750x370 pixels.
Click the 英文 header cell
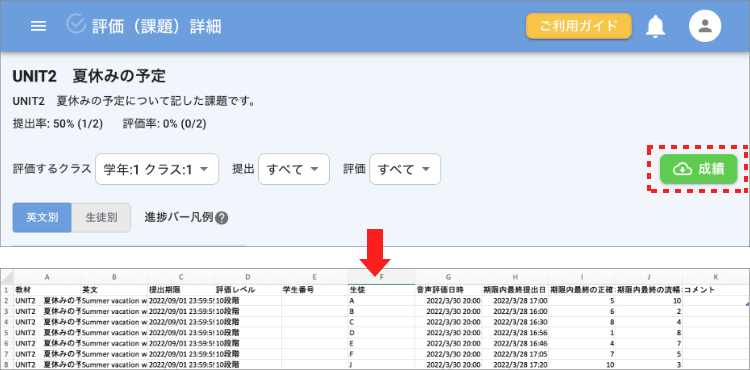(x=114, y=290)
